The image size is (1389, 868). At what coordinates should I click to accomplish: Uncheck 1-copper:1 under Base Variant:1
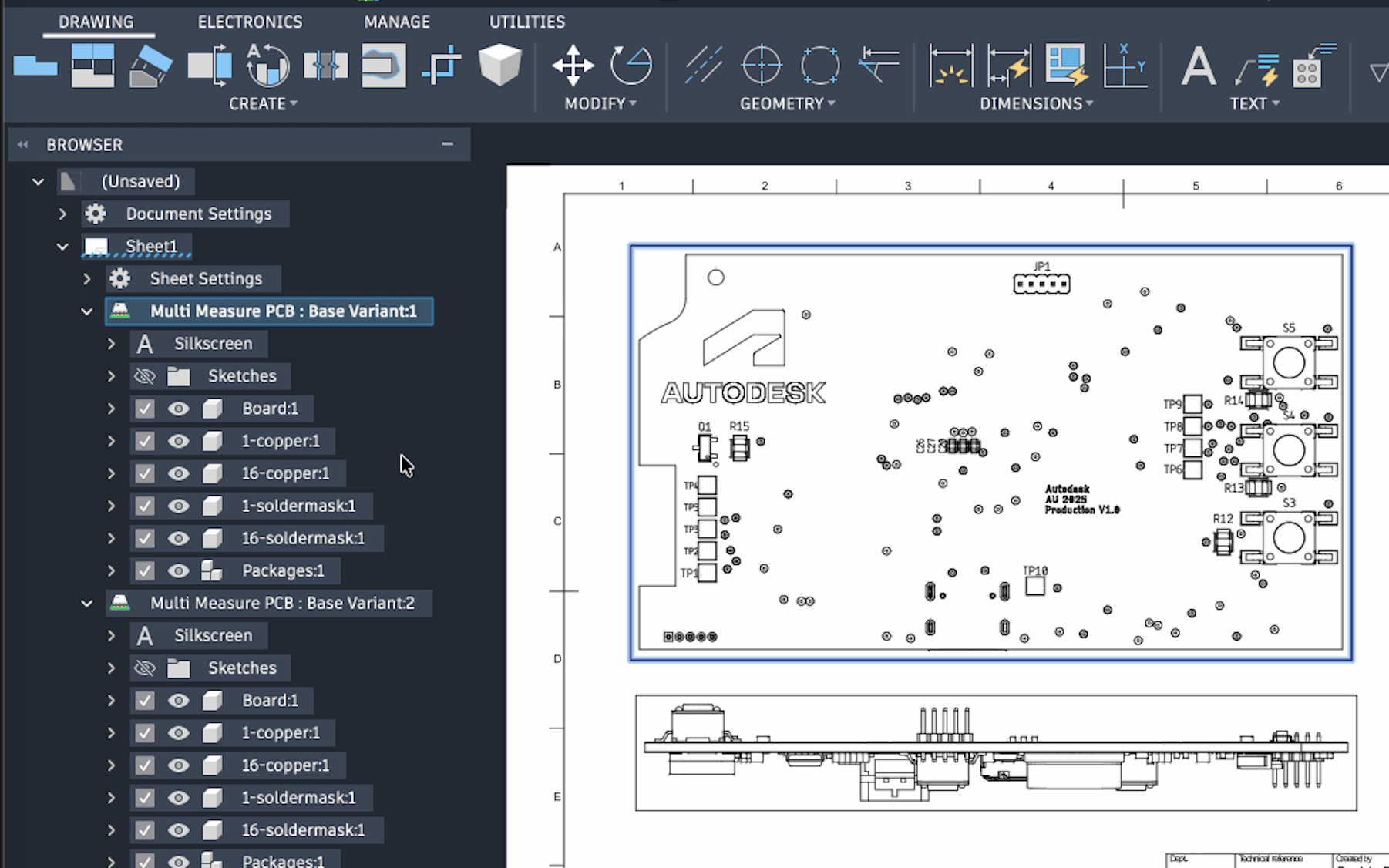click(x=144, y=441)
